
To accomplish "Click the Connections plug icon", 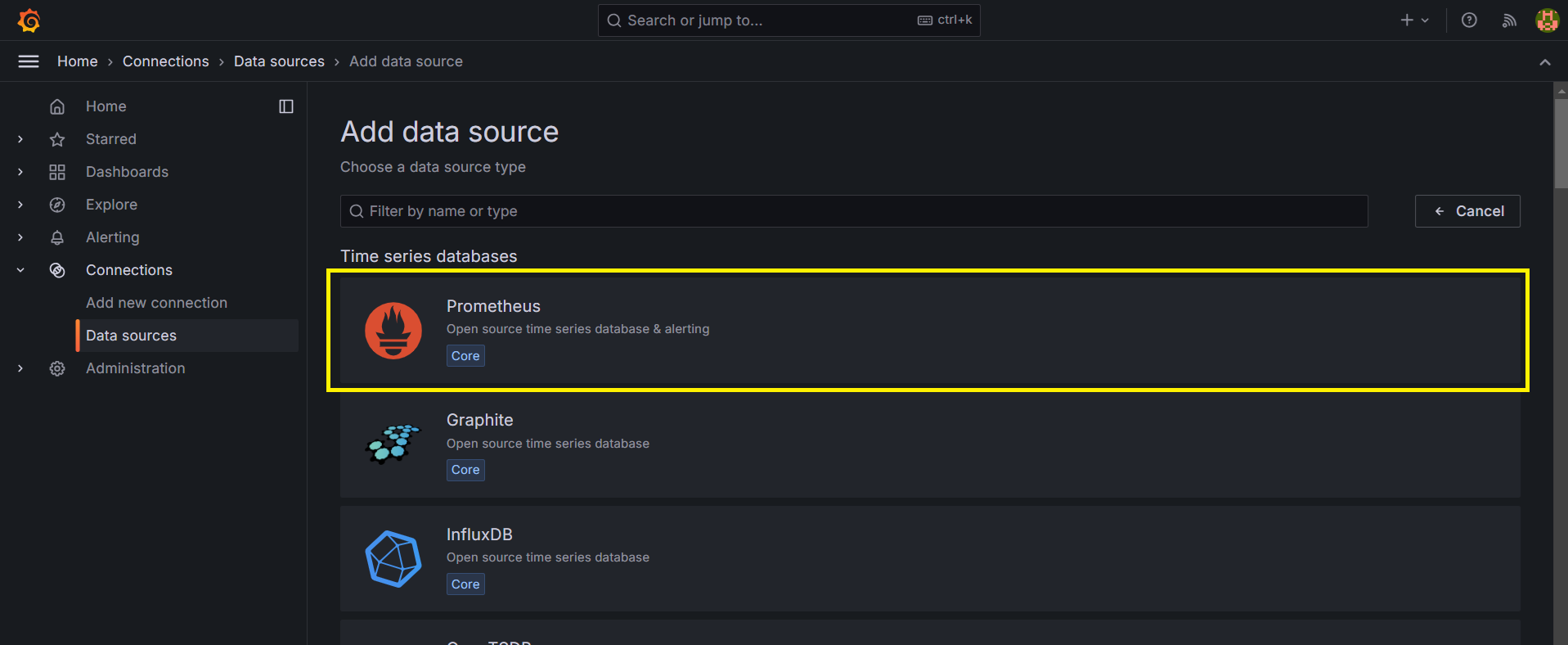I will (x=57, y=270).
